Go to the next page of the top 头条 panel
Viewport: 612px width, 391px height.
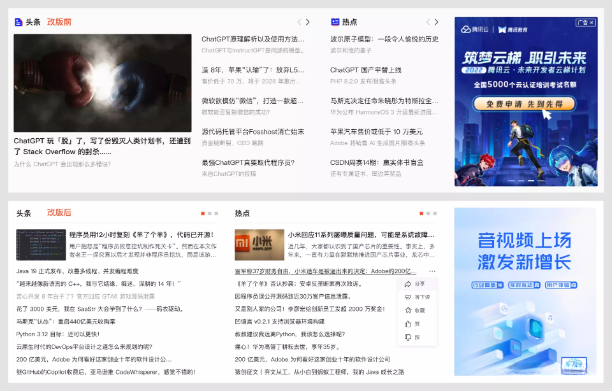coord(308,22)
